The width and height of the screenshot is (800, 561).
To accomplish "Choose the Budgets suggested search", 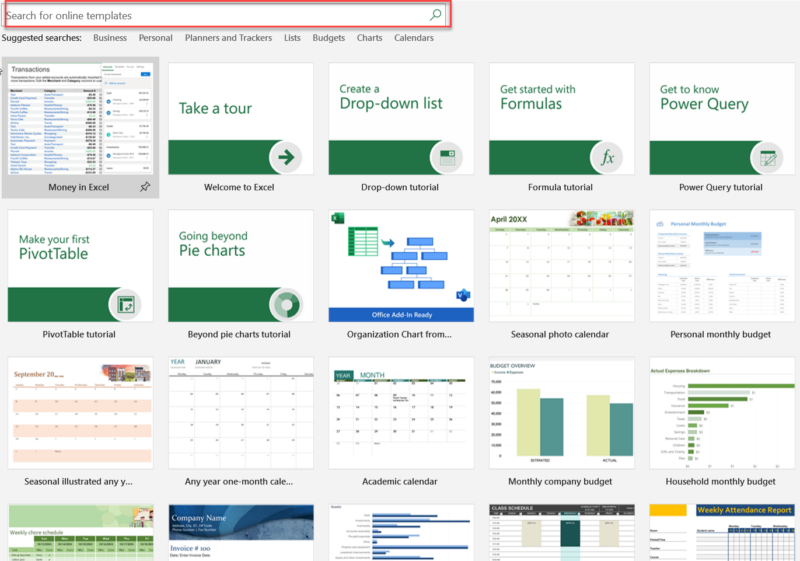I will pyautogui.click(x=329, y=38).
